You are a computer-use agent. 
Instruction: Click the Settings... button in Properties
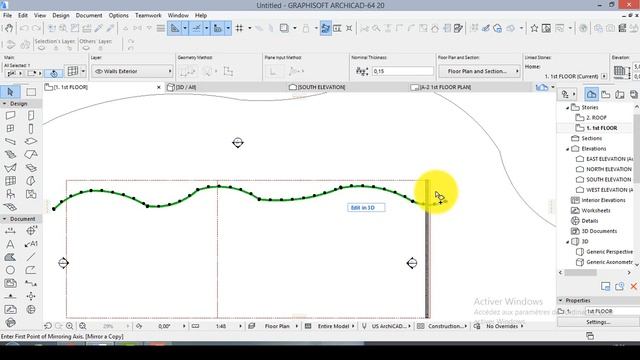[x=598, y=322]
